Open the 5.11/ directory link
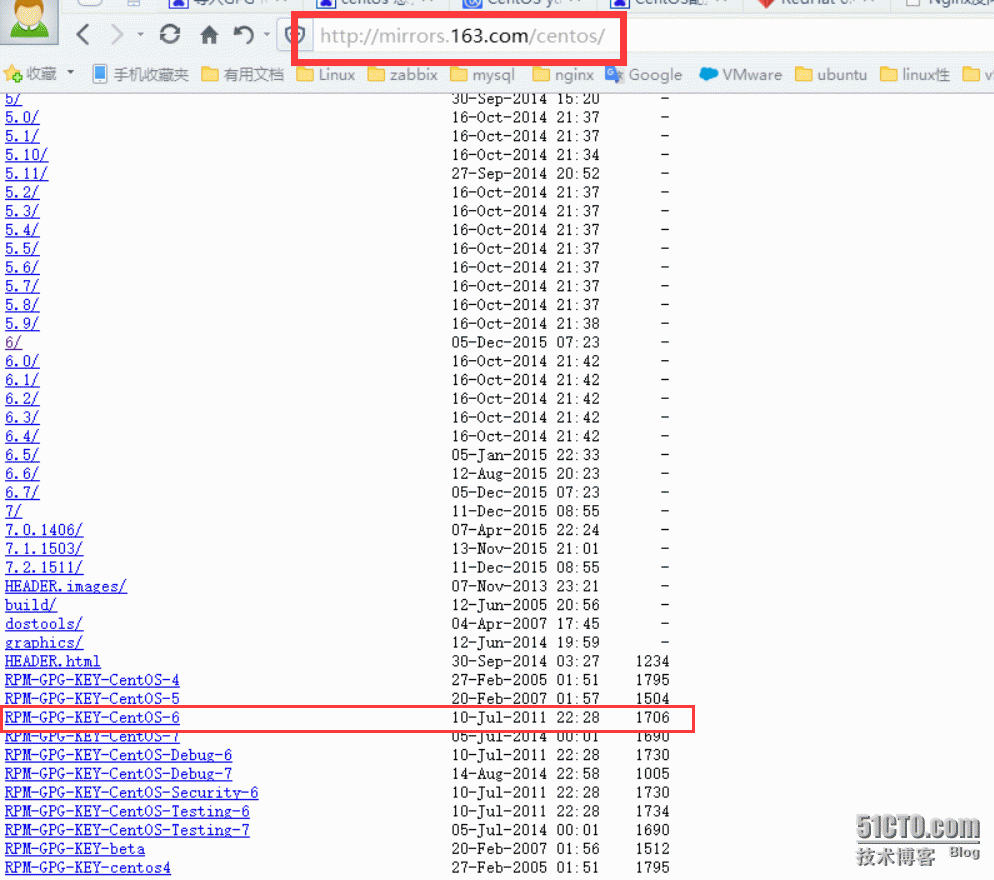 pos(26,174)
